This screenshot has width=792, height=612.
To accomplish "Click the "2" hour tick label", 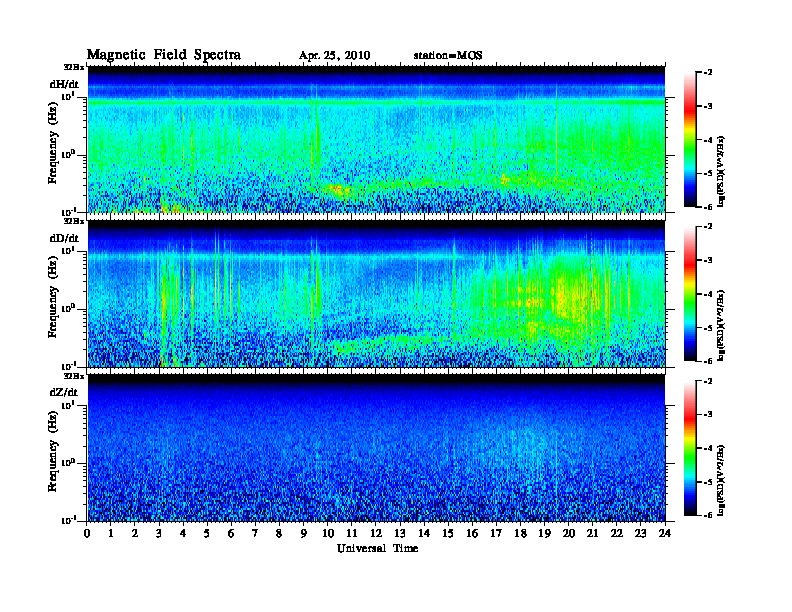I will click(x=135, y=534).
